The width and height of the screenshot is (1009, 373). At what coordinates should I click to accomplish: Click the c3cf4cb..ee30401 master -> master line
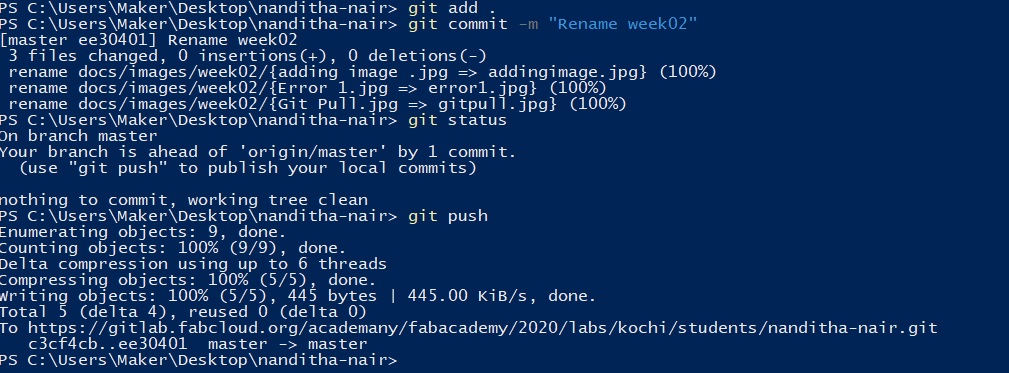tap(198, 345)
